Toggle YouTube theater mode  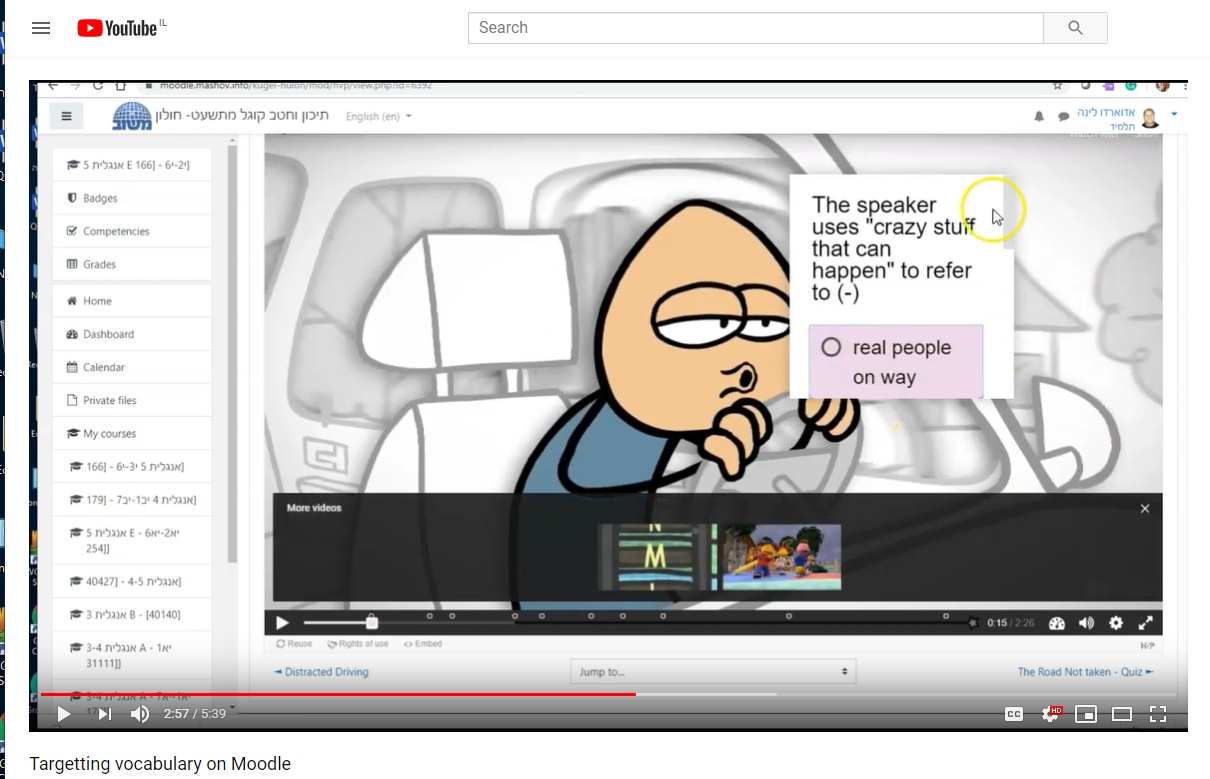click(1122, 714)
